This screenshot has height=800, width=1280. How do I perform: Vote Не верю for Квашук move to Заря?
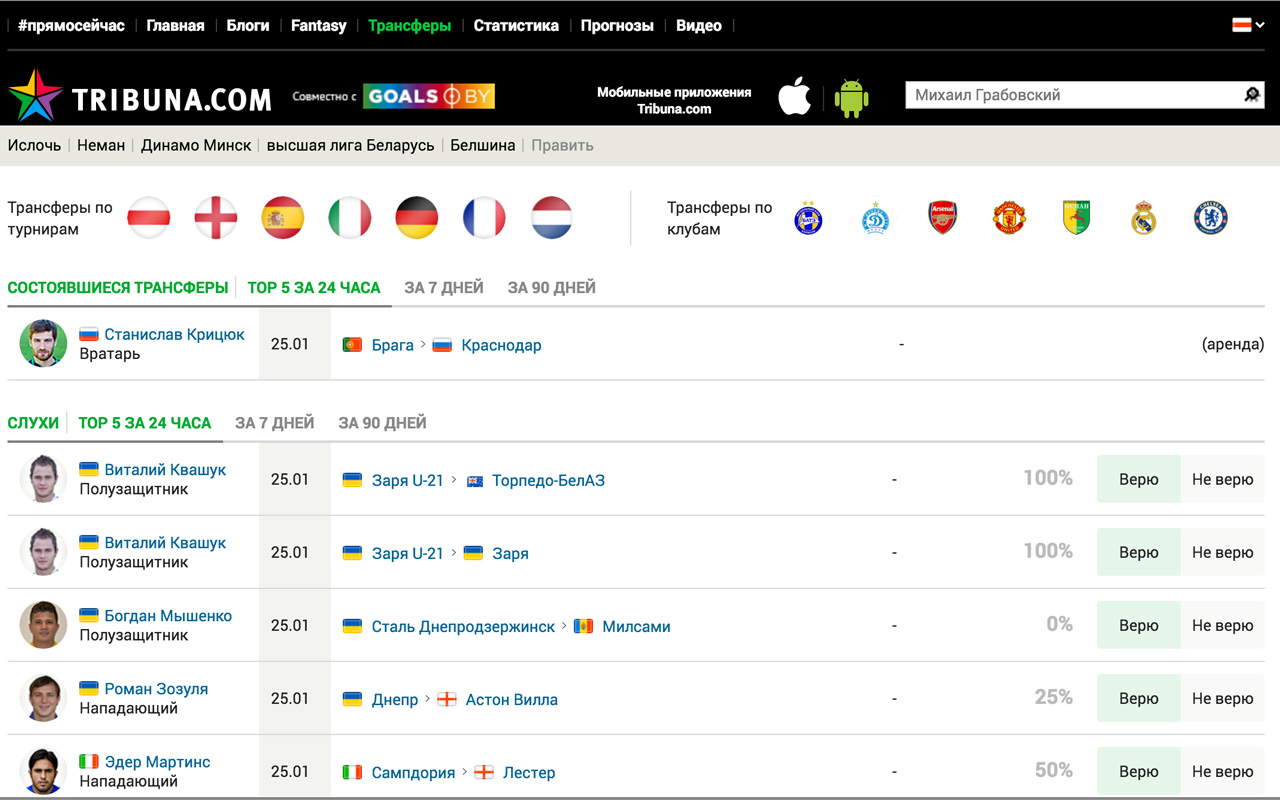pyautogui.click(x=1223, y=552)
